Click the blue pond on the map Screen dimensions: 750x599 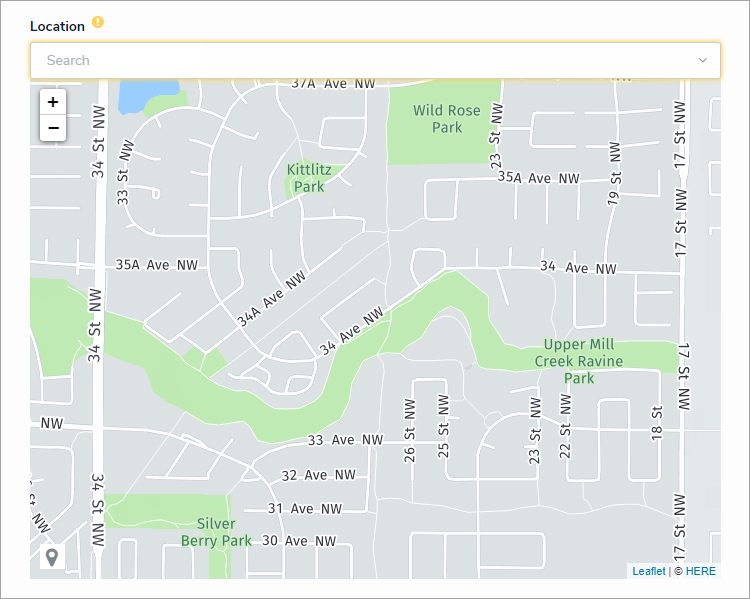pyautogui.click(x=148, y=97)
